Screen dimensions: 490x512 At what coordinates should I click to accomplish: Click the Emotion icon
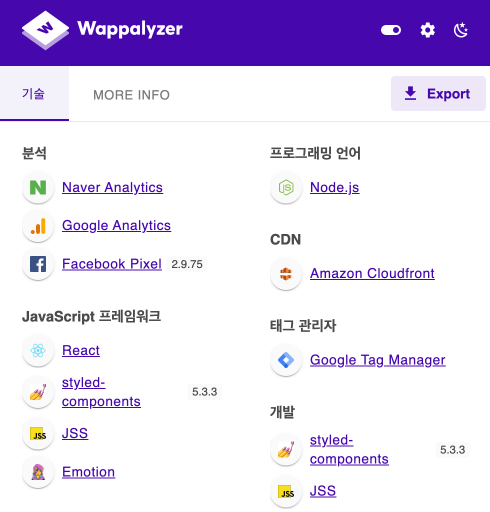[38, 472]
